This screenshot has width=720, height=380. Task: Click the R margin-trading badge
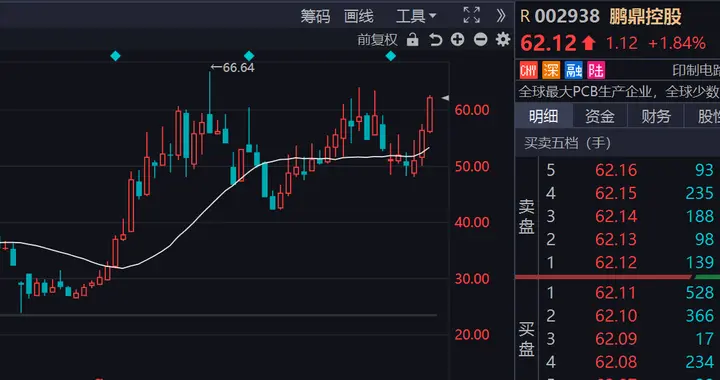click(525, 17)
